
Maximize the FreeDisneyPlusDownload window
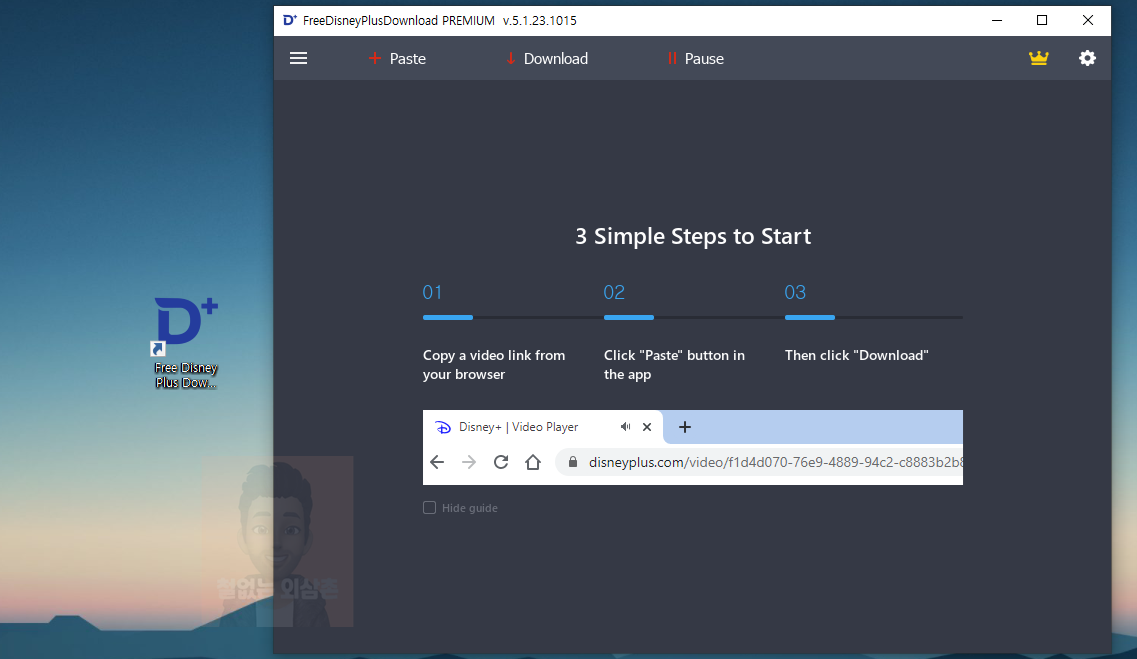pyautogui.click(x=1042, y=20)
